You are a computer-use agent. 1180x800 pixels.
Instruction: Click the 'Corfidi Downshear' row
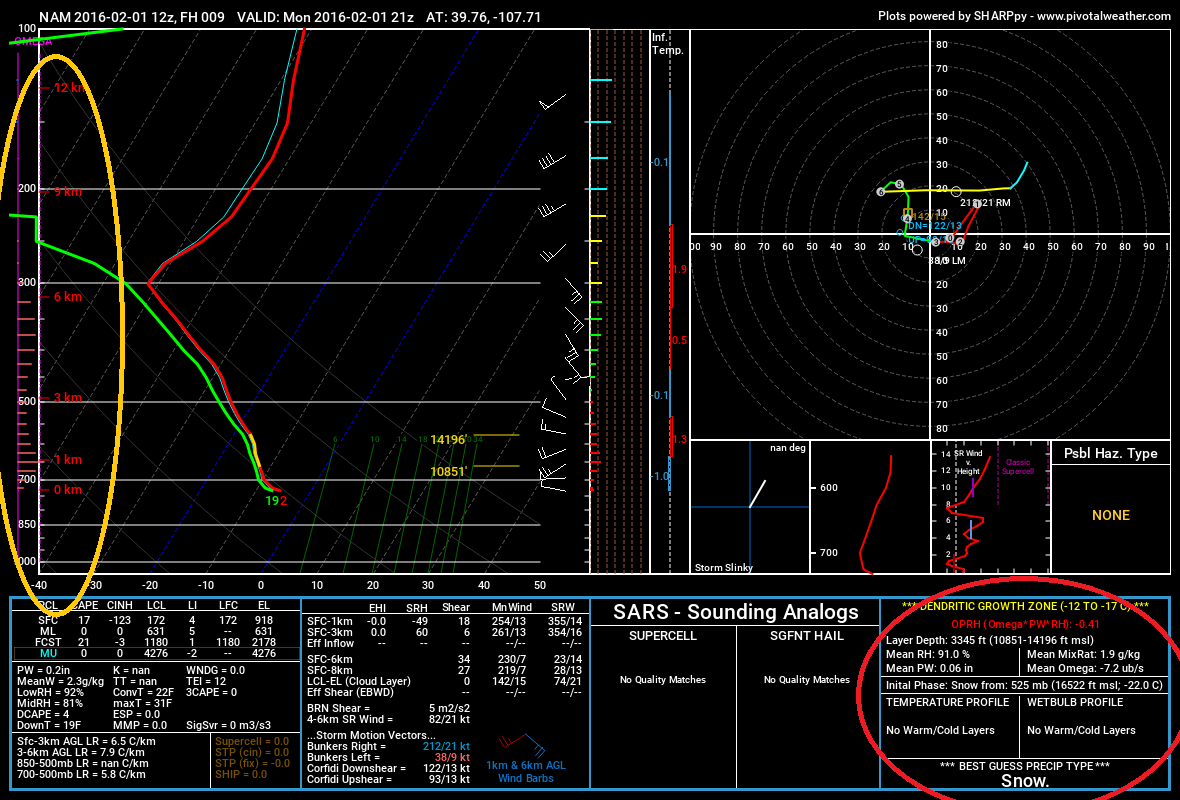pos(388,768)
